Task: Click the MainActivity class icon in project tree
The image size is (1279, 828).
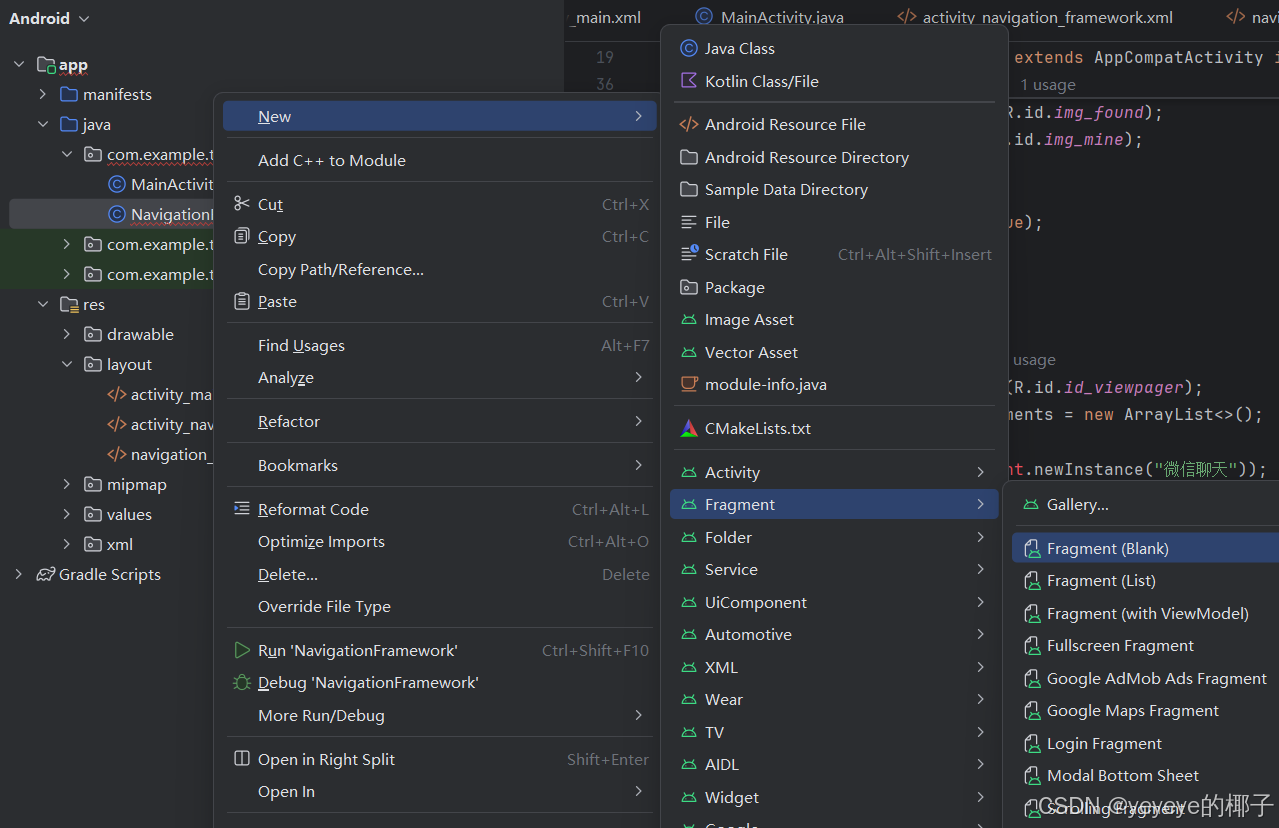Action: tap(117, 184)
